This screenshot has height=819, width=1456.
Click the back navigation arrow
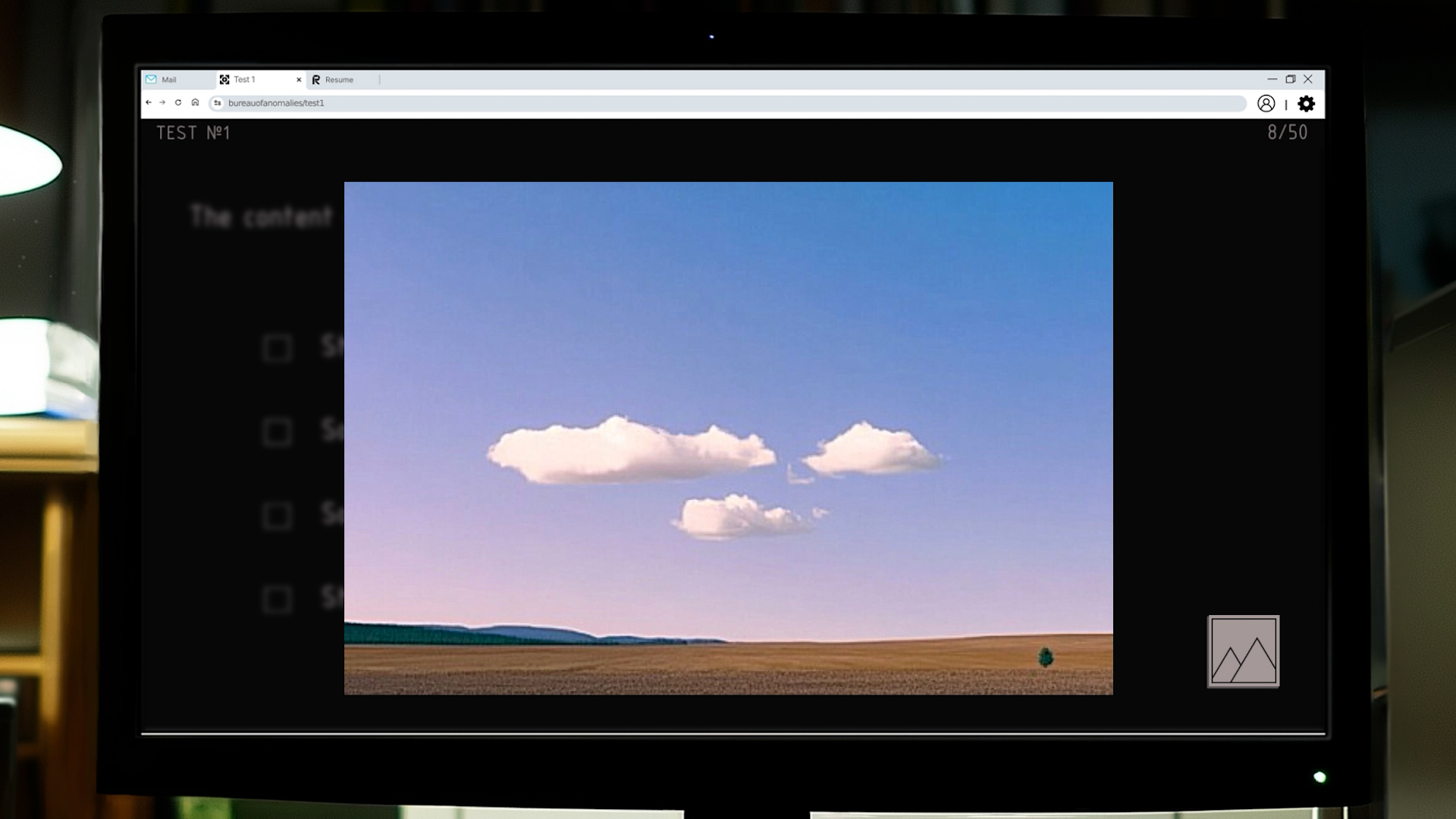(148, 102)
